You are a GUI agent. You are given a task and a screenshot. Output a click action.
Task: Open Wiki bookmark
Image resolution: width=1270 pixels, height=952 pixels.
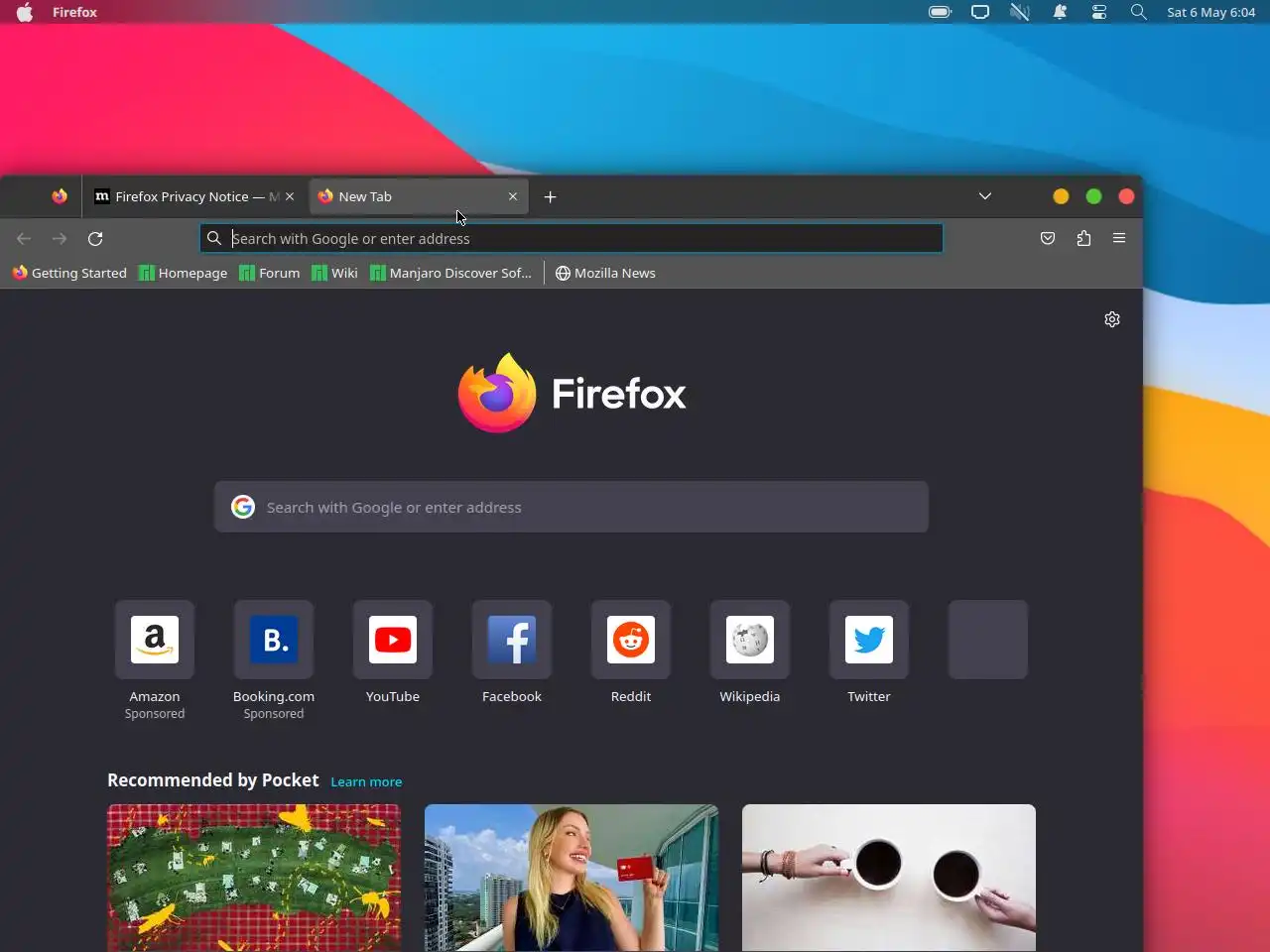pos(335,273)
